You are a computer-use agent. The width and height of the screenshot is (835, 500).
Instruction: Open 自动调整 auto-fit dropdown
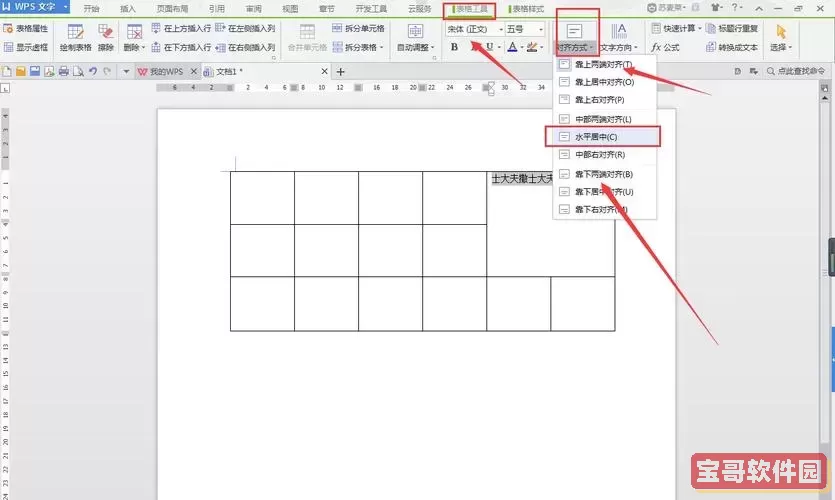pyautogui.click(x=416, y=38)
